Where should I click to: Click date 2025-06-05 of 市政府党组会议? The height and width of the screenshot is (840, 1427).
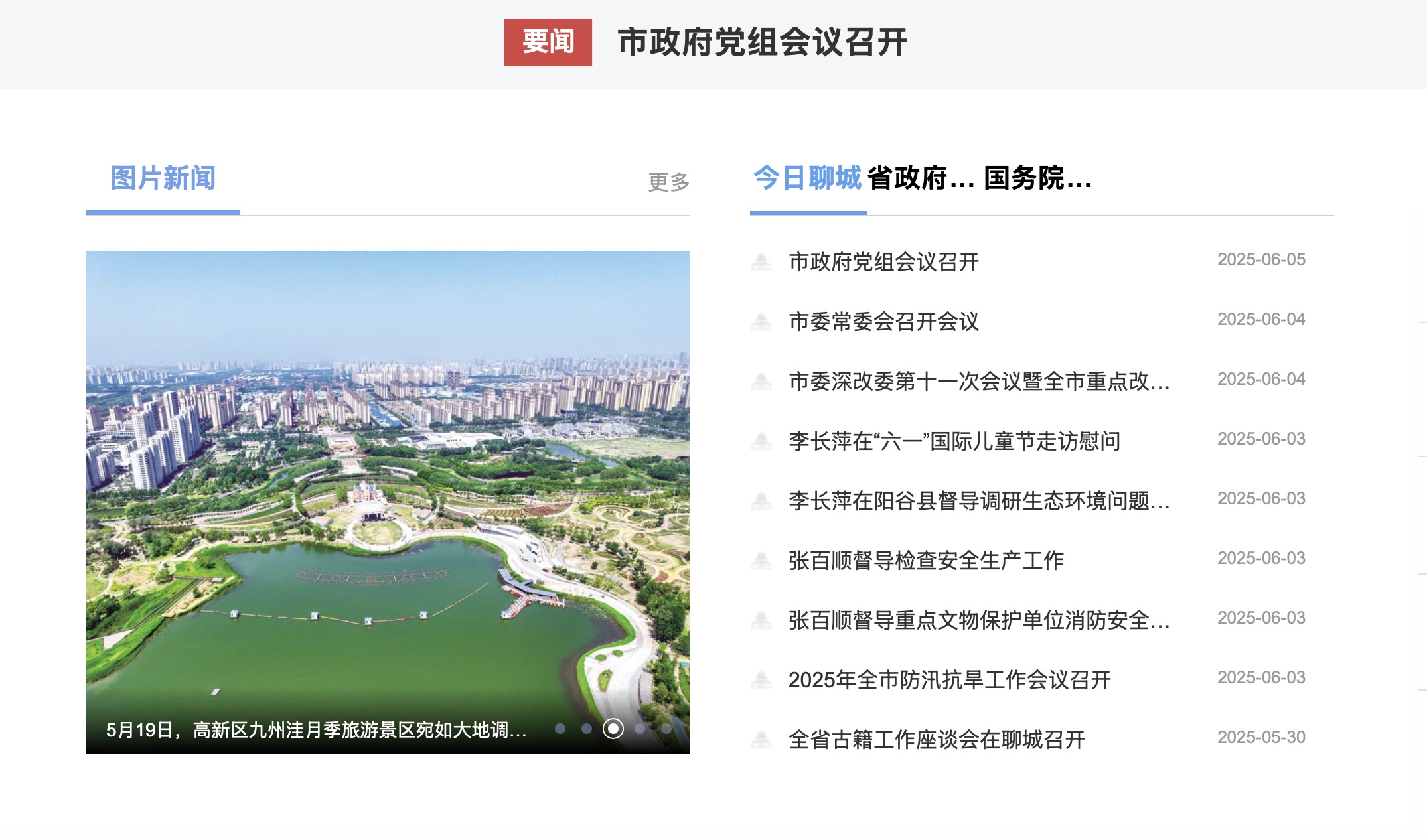click(1261, 259)
